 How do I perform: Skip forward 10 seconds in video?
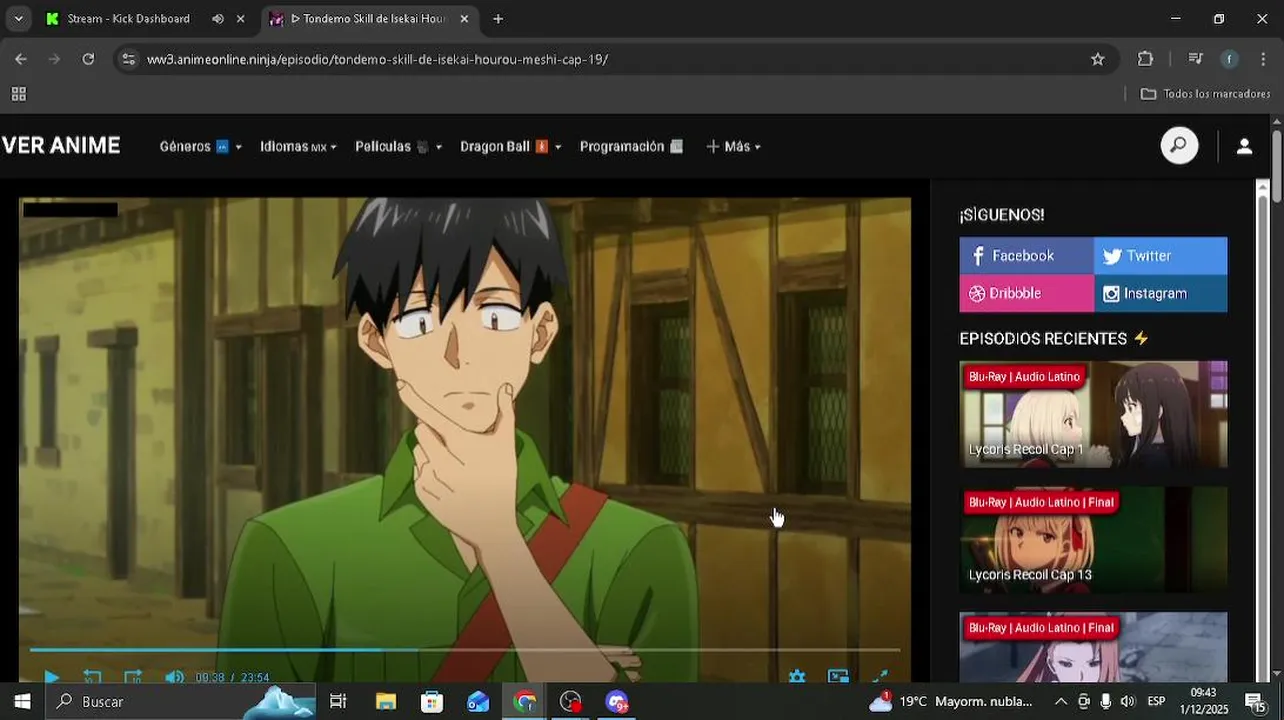[133, 677]
